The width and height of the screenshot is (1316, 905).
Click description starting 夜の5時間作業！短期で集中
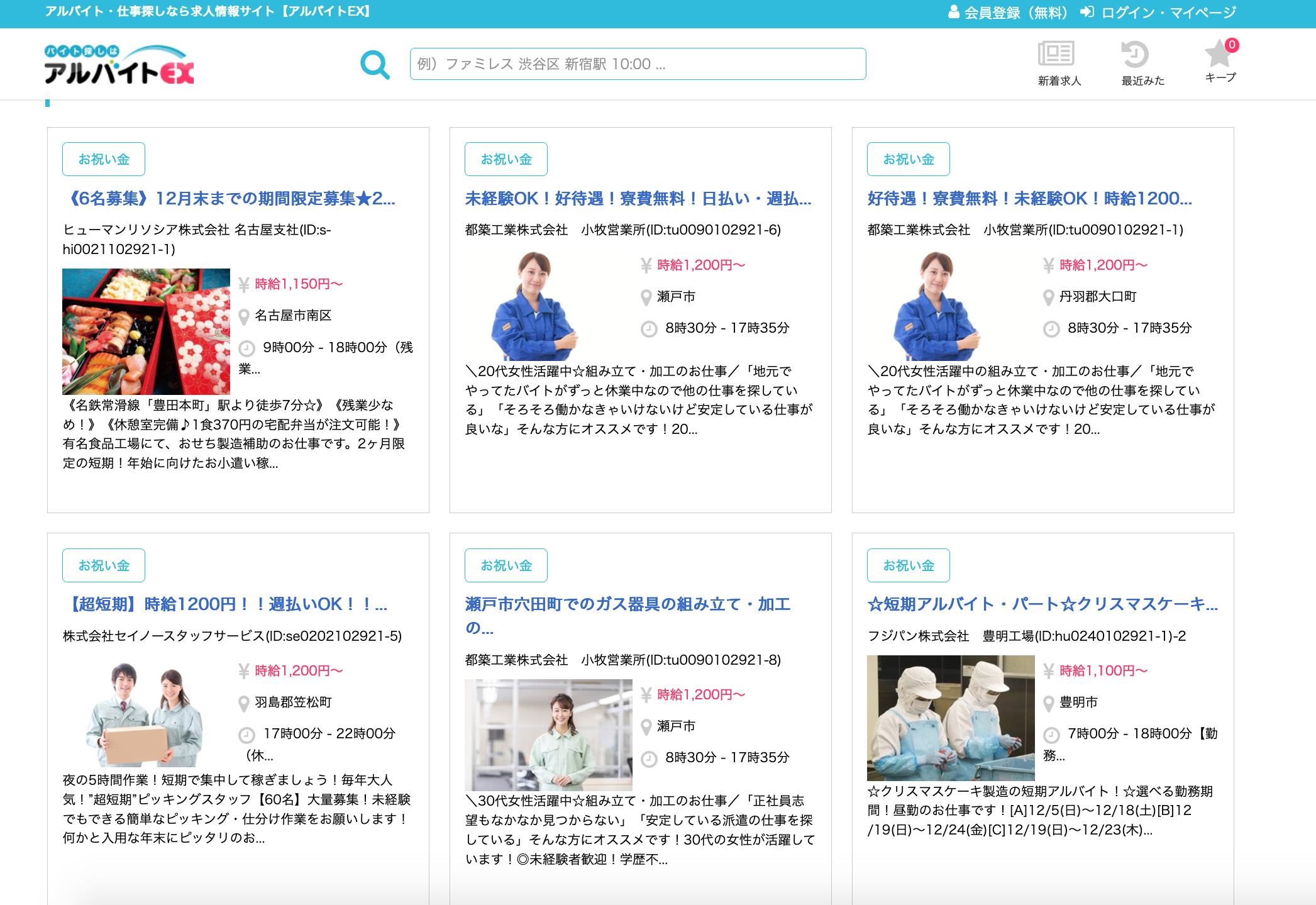pos(236,809)
